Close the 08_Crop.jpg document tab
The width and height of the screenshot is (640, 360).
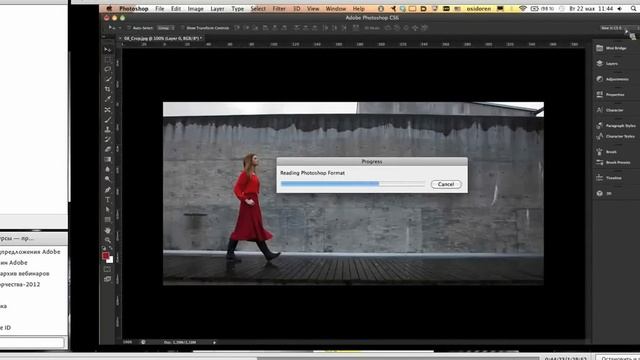pyautogui.click(x=120, y=38)
